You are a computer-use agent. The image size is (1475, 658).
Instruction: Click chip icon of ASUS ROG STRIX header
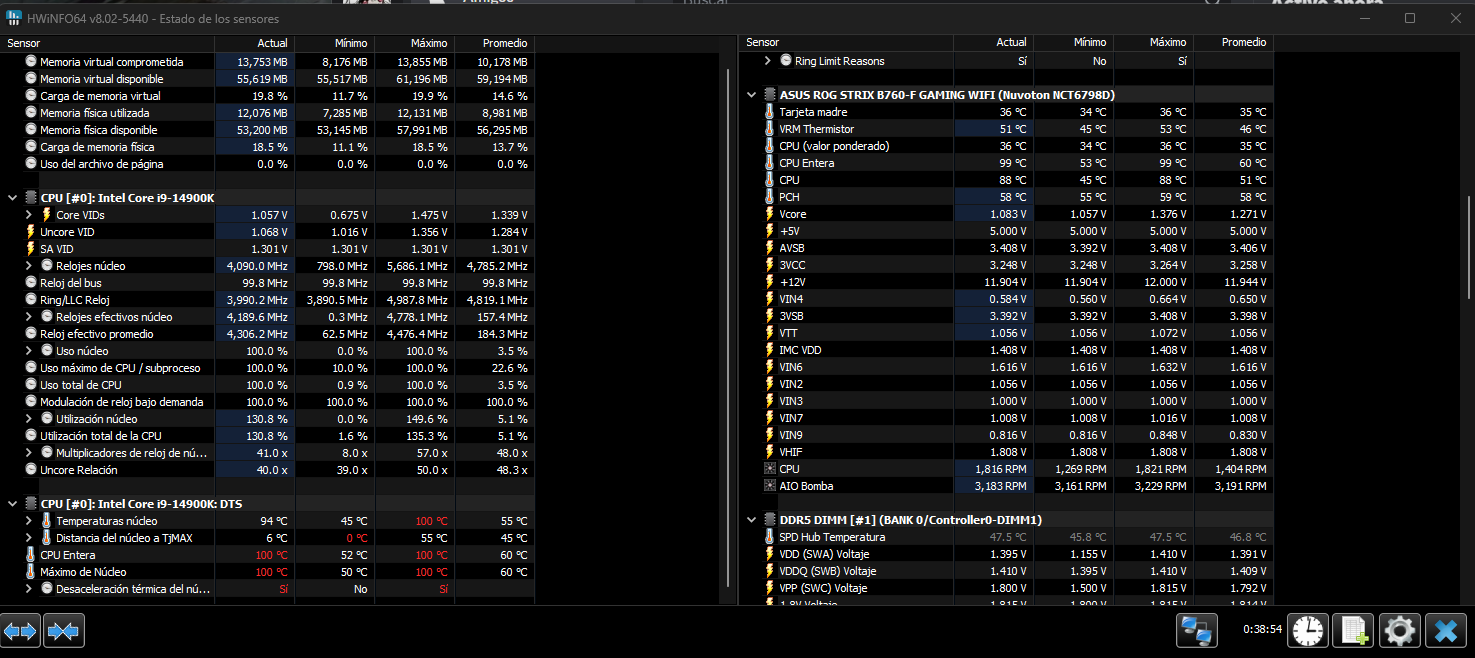coord(769,95)
